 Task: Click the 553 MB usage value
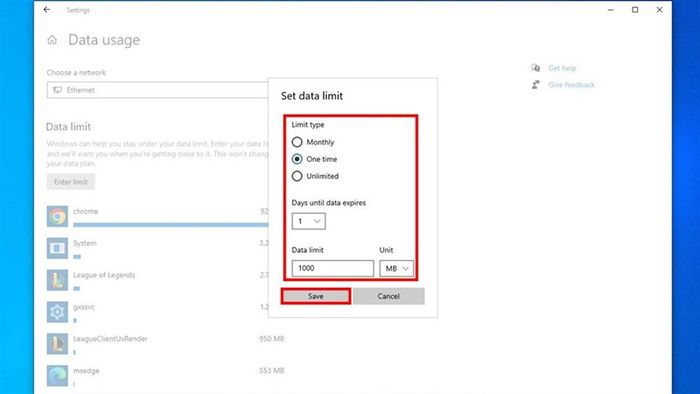271,370
